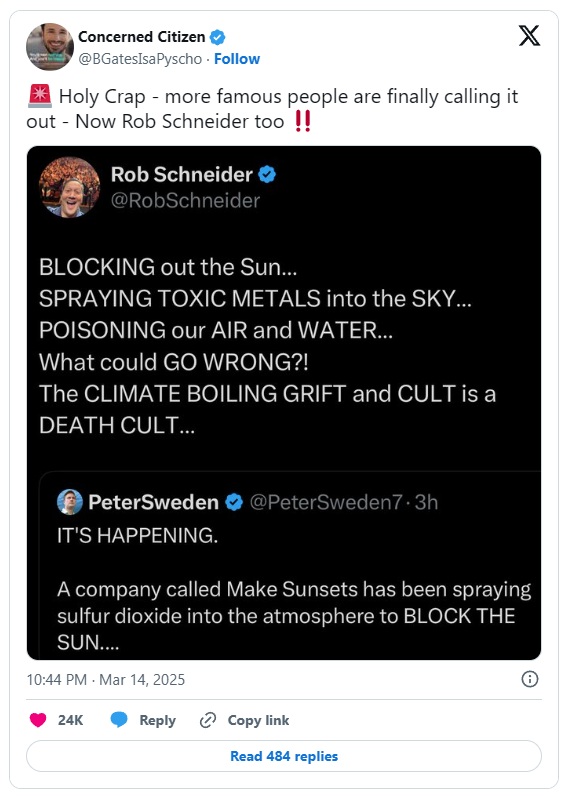Click Rob Schneider's verified checkmark badge
567x798 pixels.
point(267,175)
